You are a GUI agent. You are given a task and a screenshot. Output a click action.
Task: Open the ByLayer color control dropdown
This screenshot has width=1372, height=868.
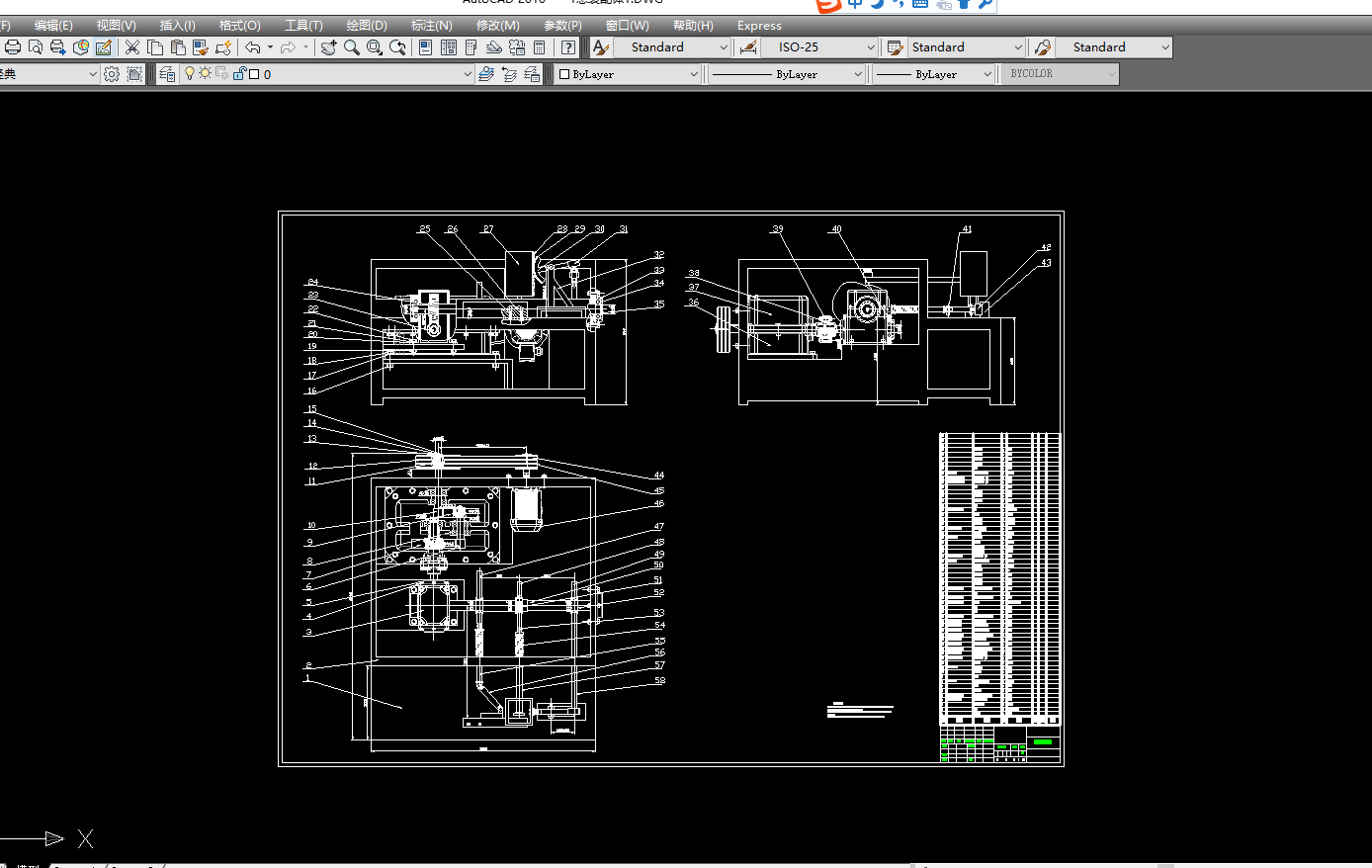(629, 74)
